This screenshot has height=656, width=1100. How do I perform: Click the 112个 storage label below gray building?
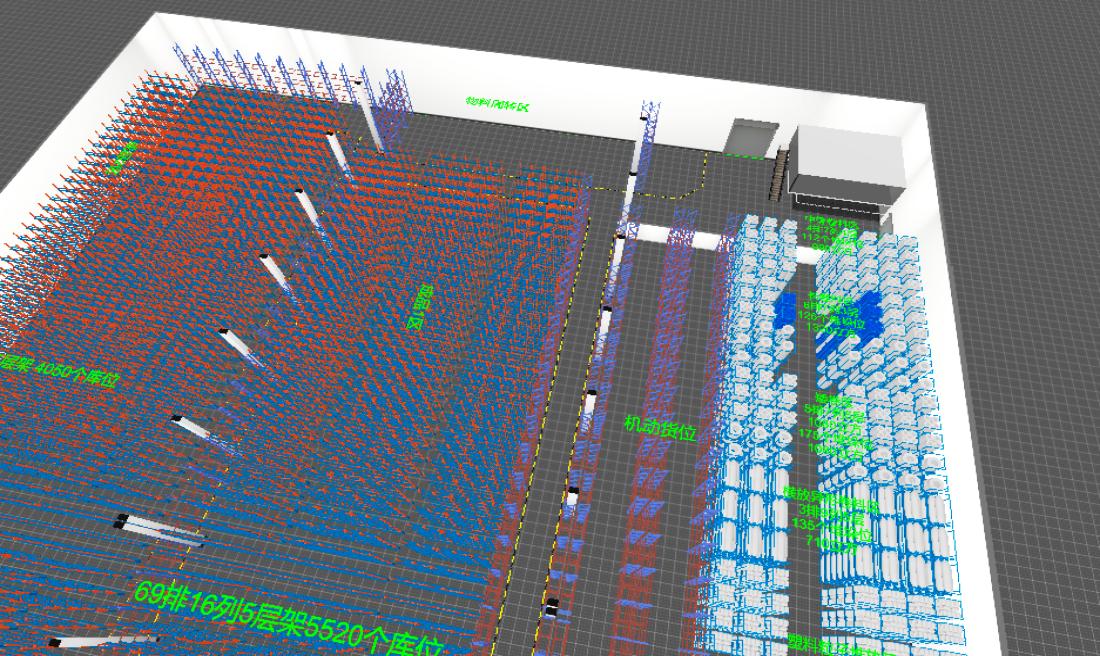832,240
